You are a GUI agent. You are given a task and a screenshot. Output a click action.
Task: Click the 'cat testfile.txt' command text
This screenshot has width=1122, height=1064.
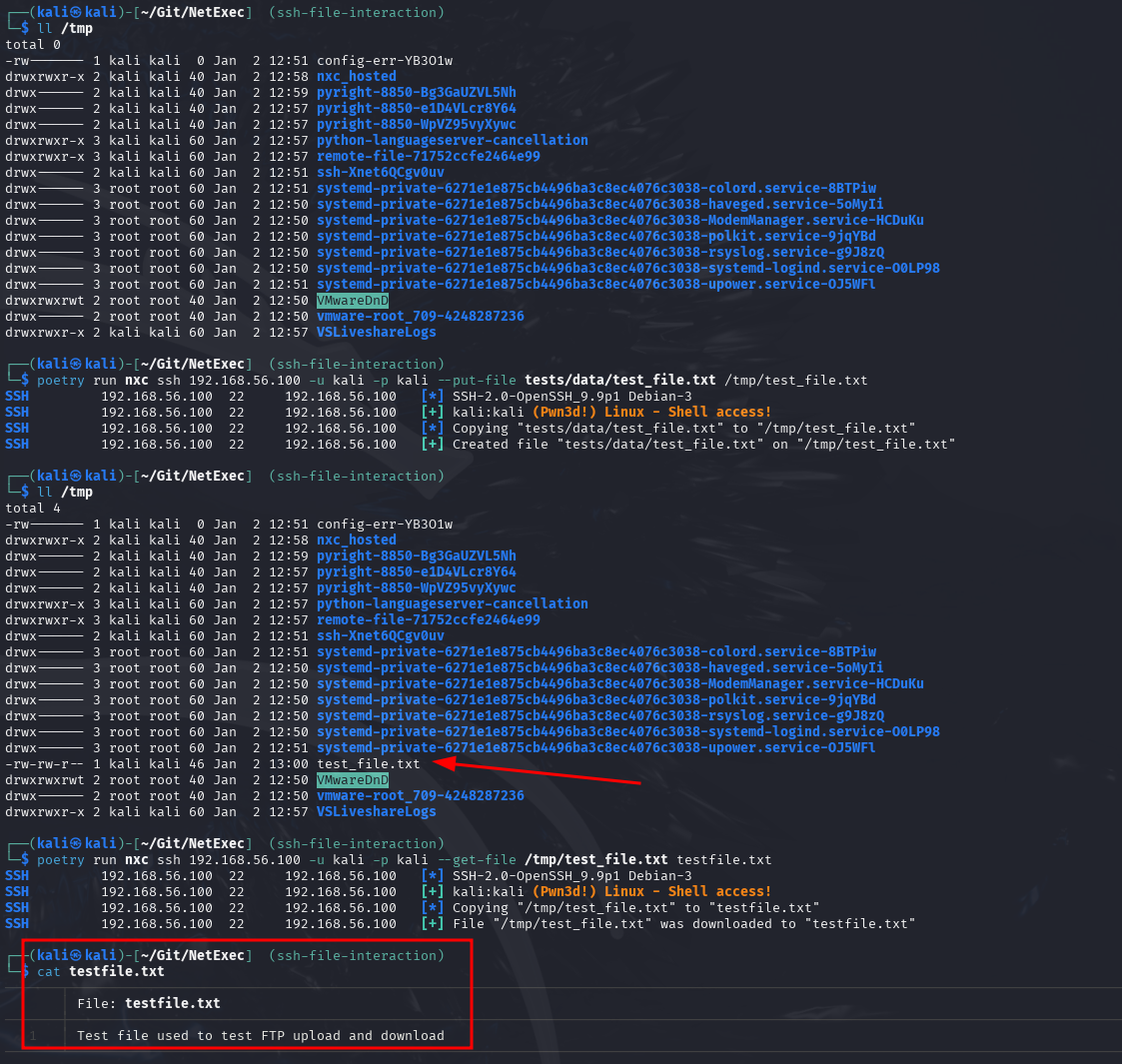101,971
